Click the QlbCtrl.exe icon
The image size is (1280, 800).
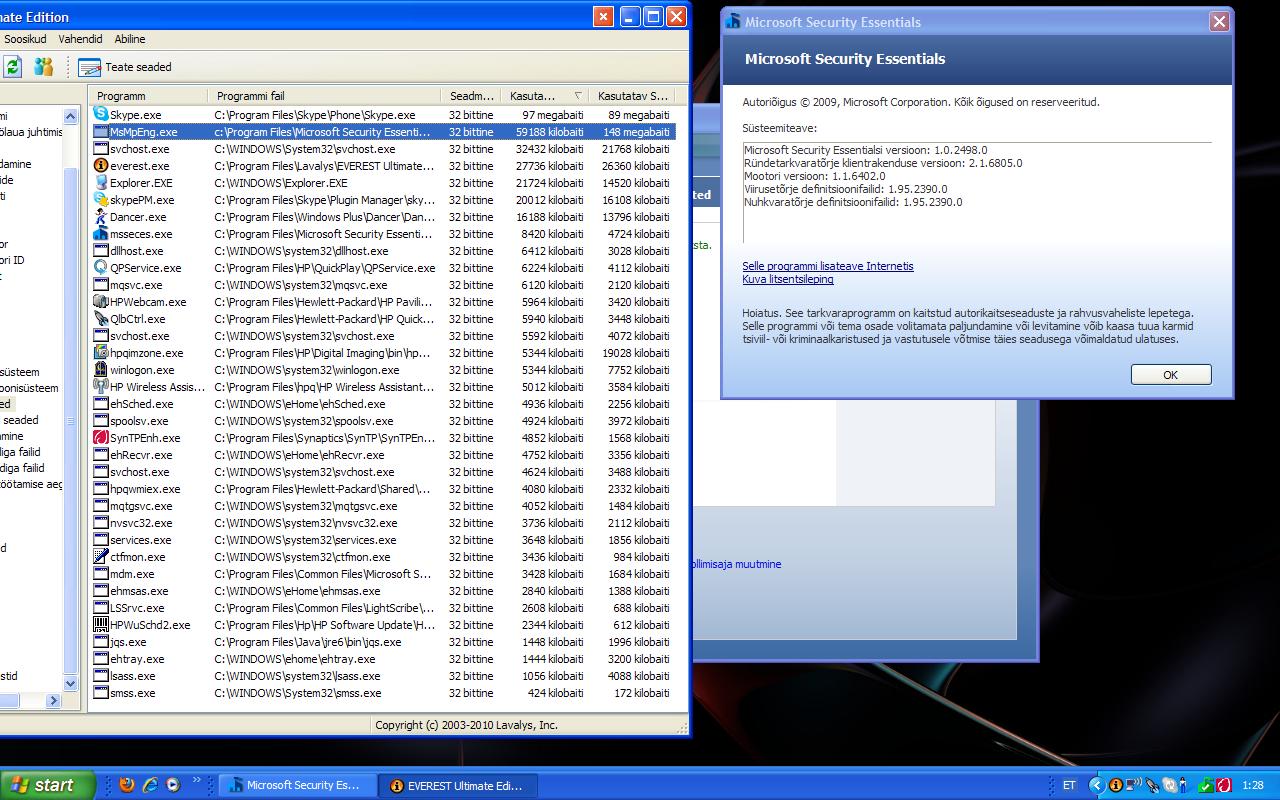(101, 319)
